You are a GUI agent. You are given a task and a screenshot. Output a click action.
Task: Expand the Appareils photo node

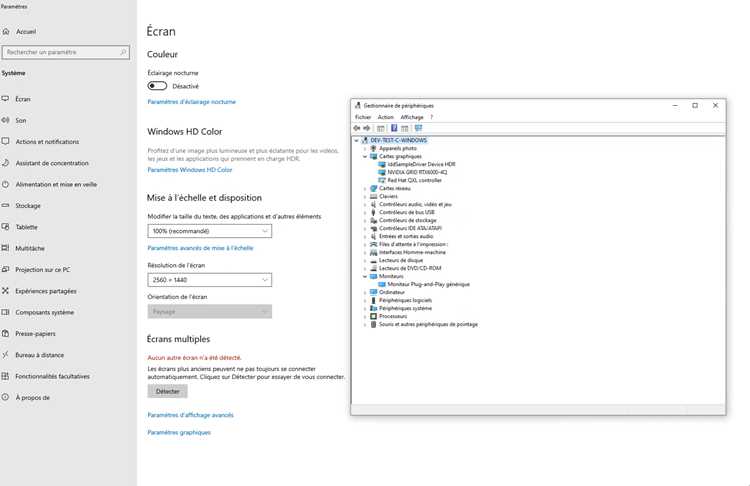[365, 149]
